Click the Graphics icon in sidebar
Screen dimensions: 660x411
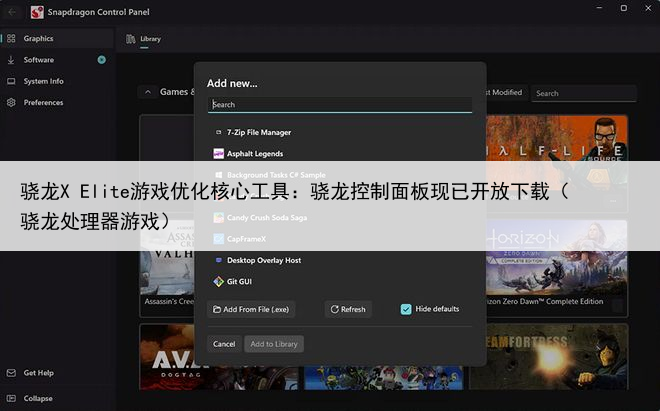(x=11, y=38)
